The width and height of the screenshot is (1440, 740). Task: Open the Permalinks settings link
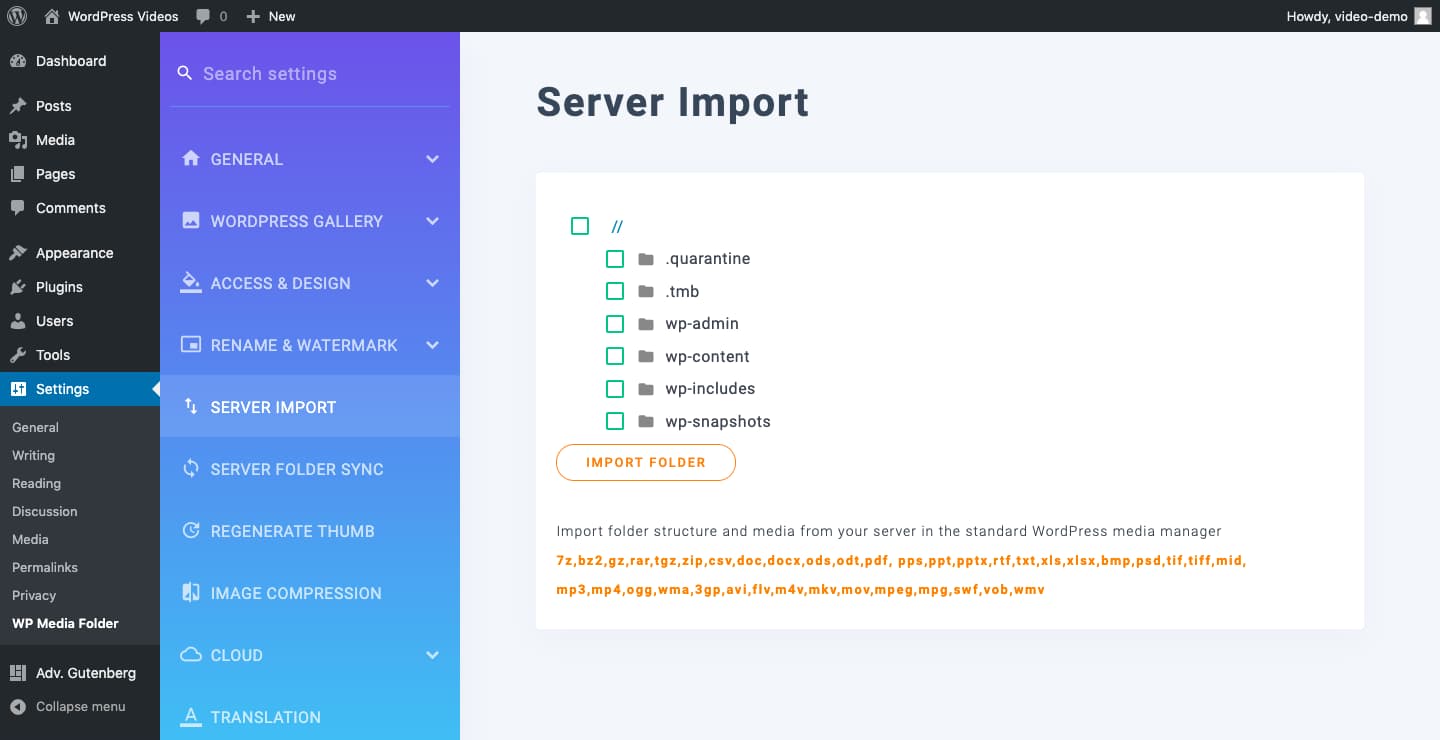click(x=44, y=567)
